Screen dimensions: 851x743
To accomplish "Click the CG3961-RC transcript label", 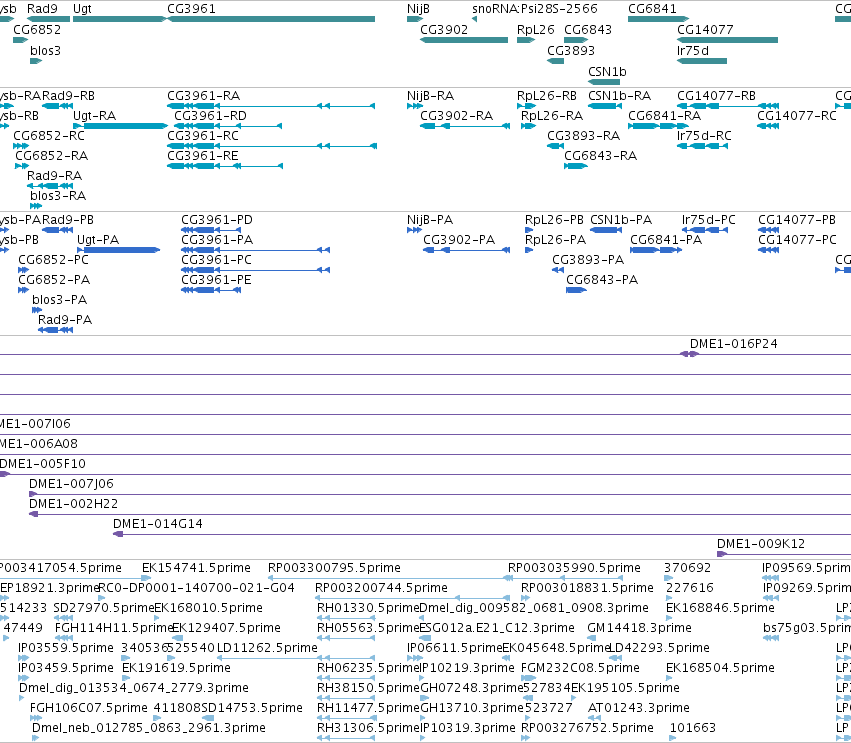I will point(203,136).
